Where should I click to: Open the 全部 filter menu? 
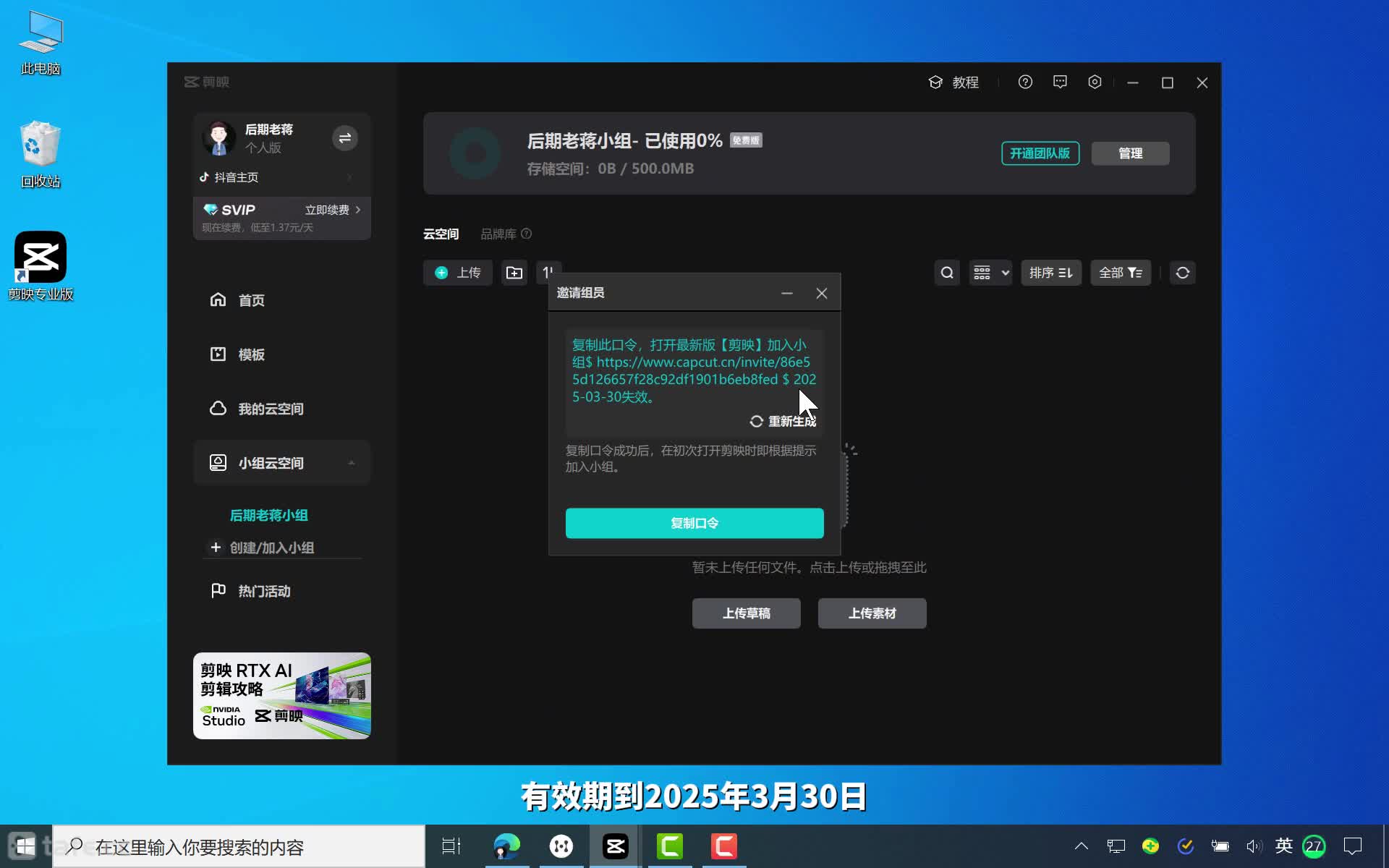pyautogui.click(x=1121, y=273)
